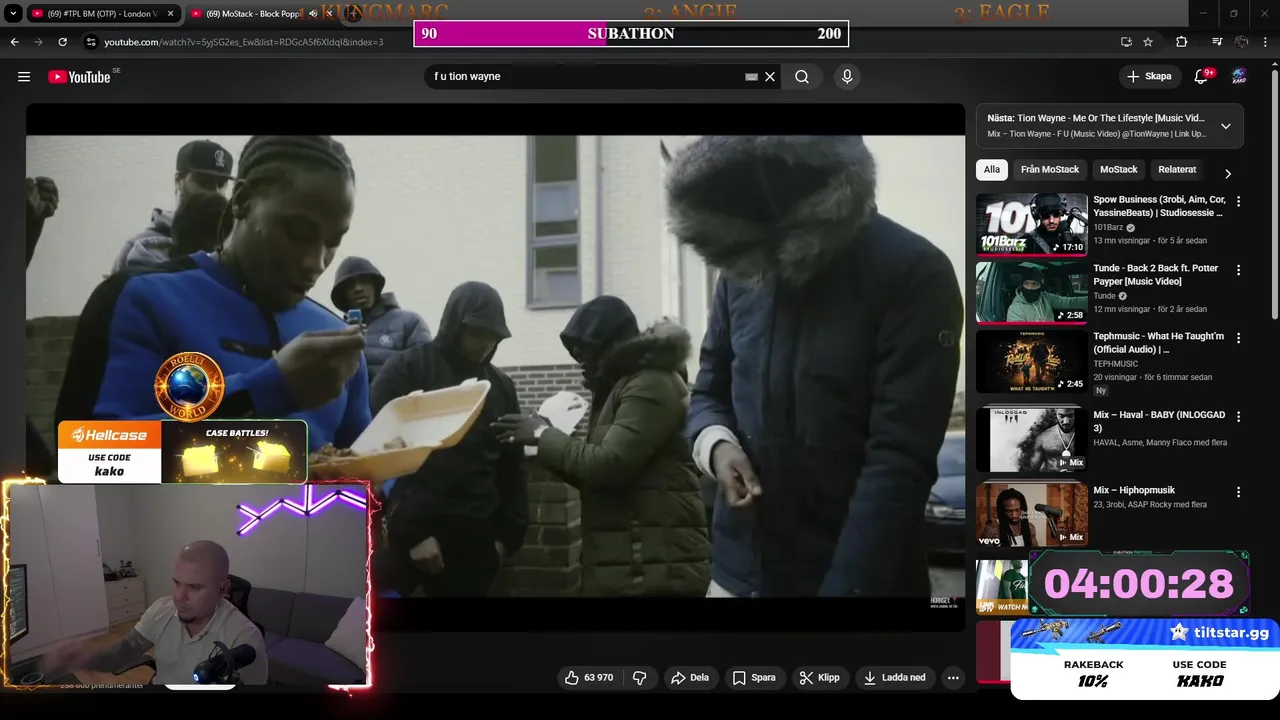Expand the Nästa playlist panel chevron
This screenshot has width=1280, height=720.
[x=1226, y=126]
